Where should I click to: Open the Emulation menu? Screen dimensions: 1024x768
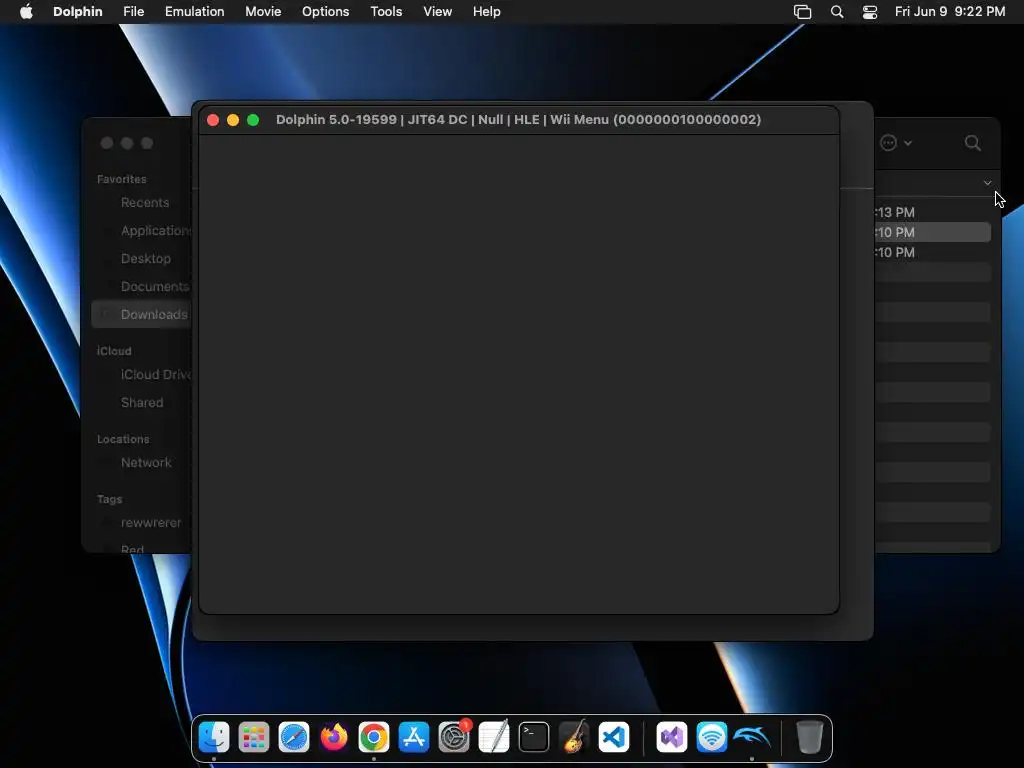(x=195, y=12)
